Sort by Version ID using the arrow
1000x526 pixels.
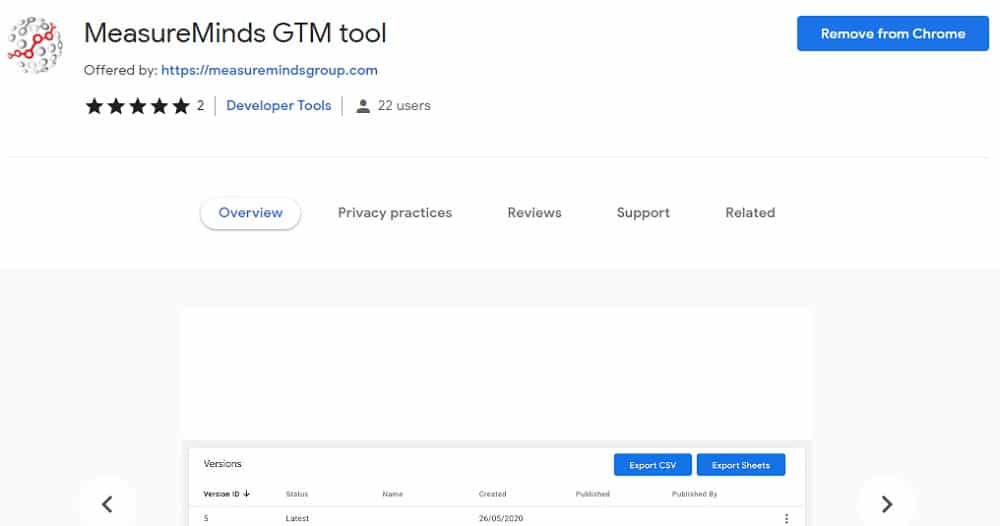click(x=247, y=494)
